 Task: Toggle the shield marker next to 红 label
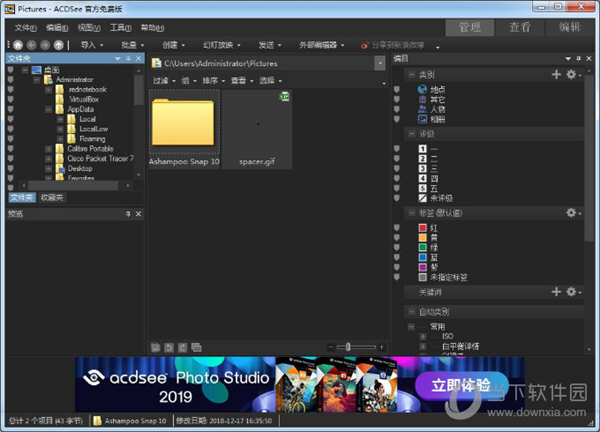[x=397, y=228]
